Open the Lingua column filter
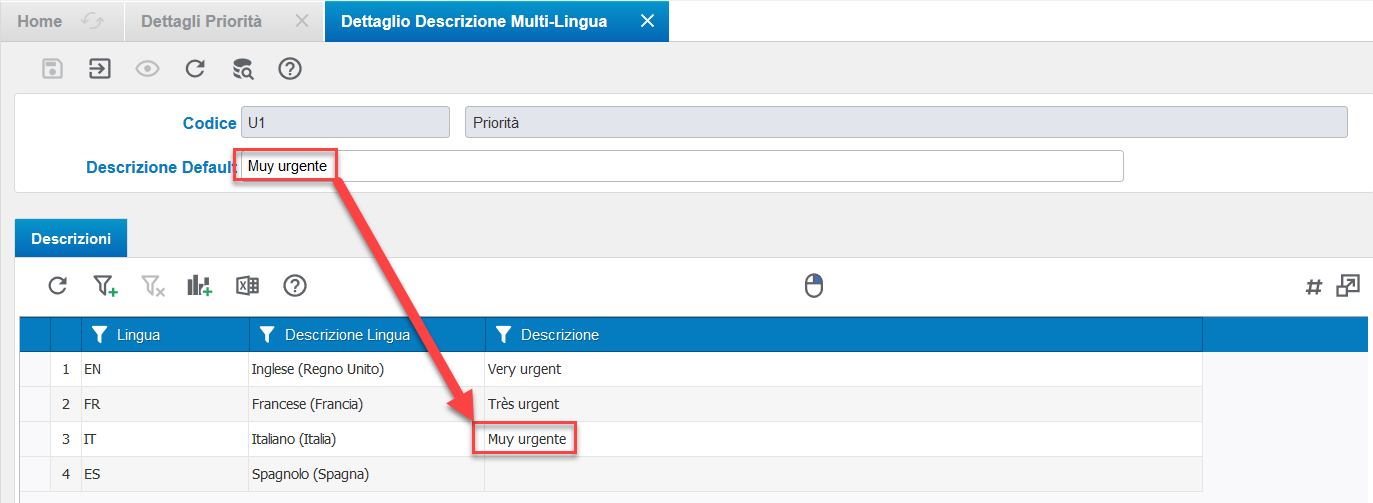This screenshot has width=1373, height=503. [99, 335]
